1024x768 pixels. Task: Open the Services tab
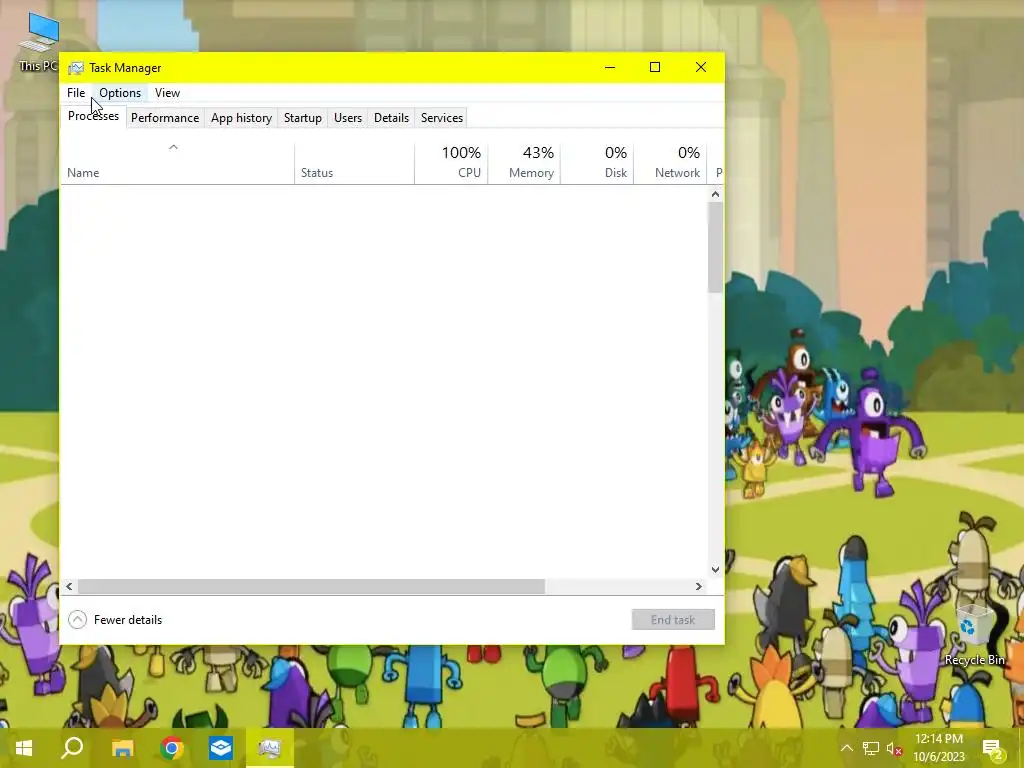click(x=442, y=118)
